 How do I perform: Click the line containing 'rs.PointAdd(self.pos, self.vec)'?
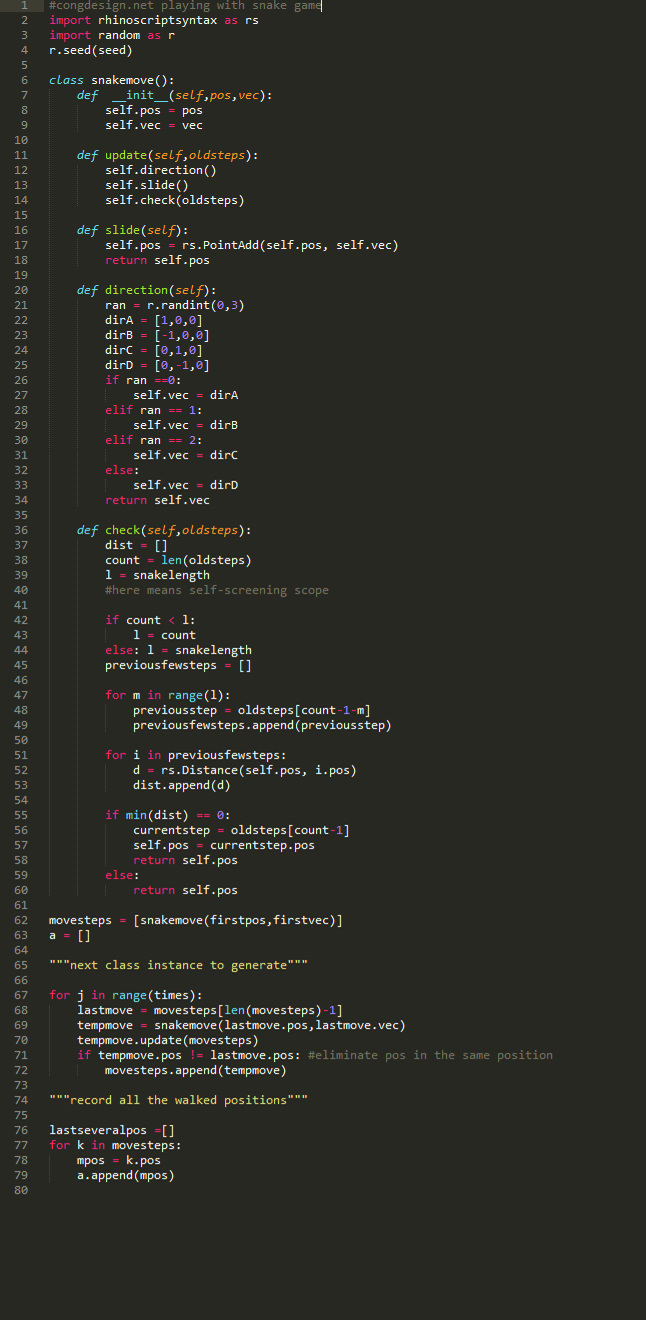coord(252,245)
